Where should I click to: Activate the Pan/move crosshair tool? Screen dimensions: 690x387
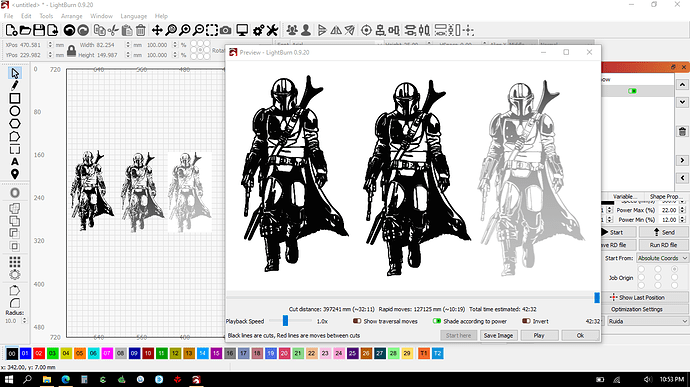coord(157,30)
